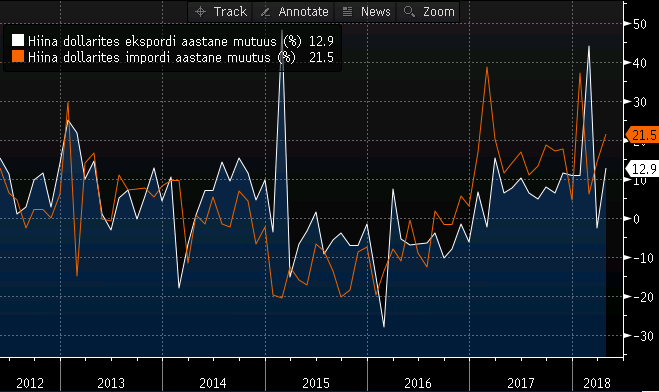Select the Track toolbar button
This screenshot has height=392, width=659.
click(220, 12)
